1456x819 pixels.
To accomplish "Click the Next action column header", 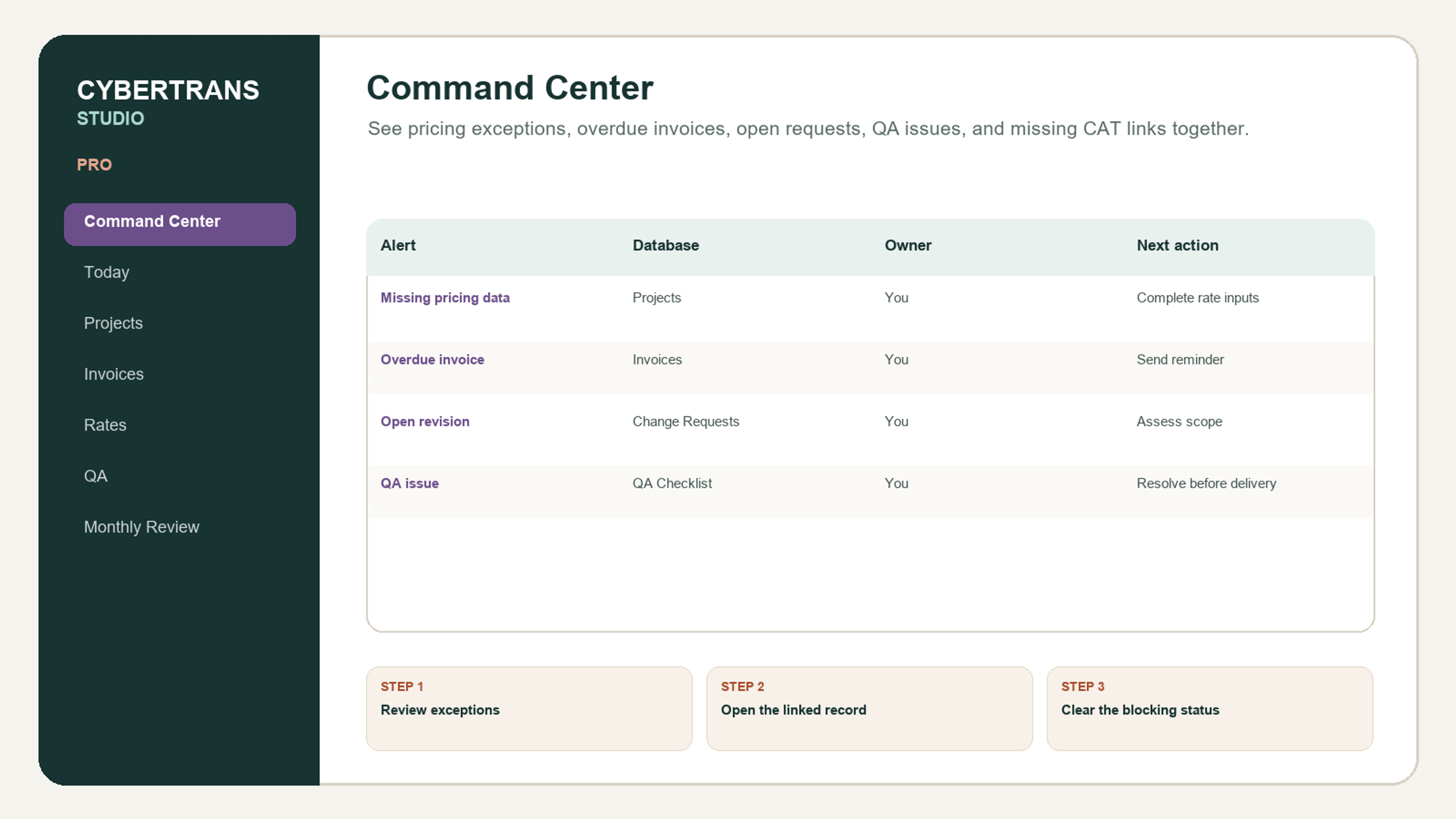I will pyautogui.click(x=1177, y=245).
